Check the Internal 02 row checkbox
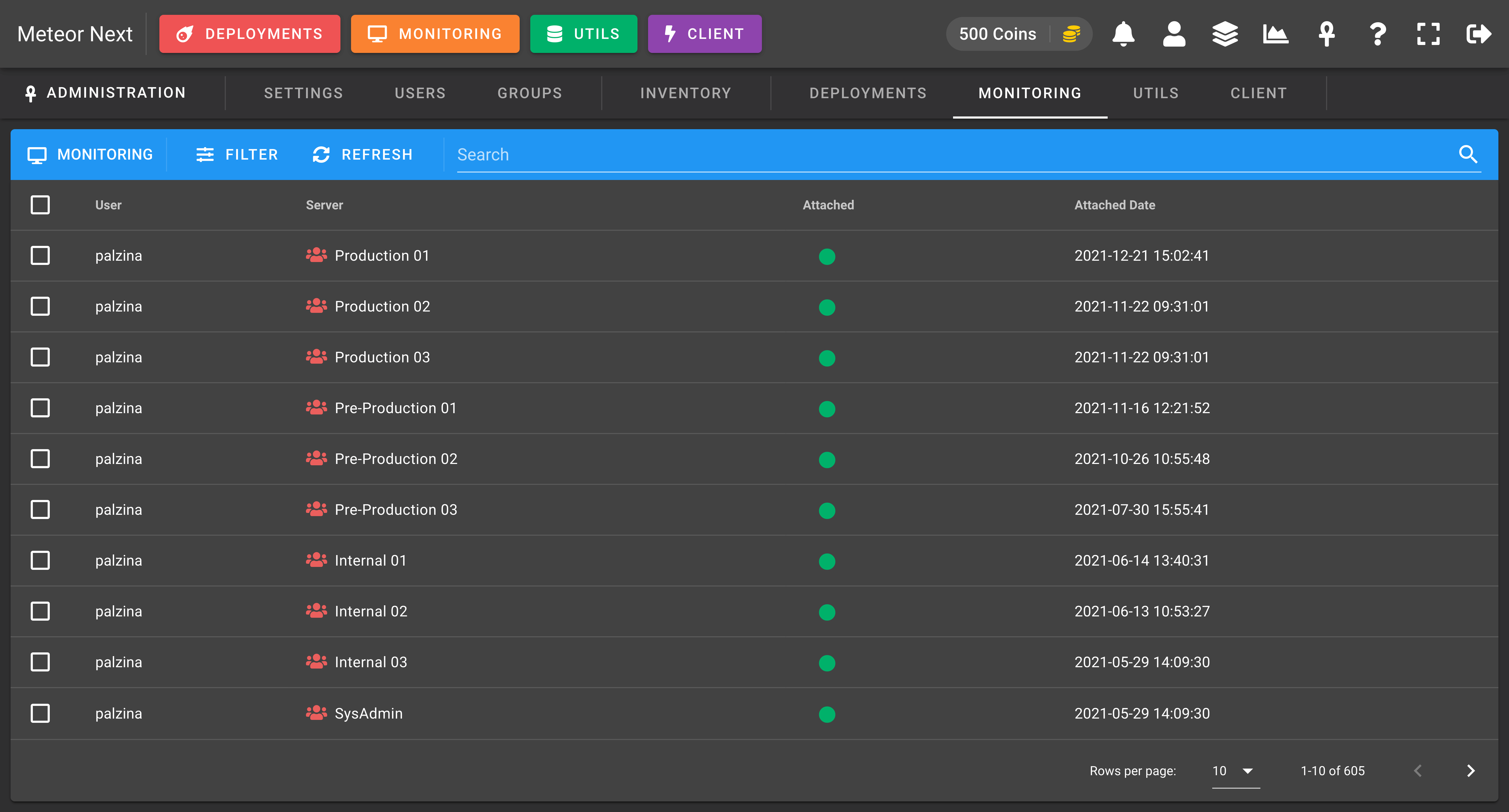Screen dimensions: 1509x812 coord(40,611)
